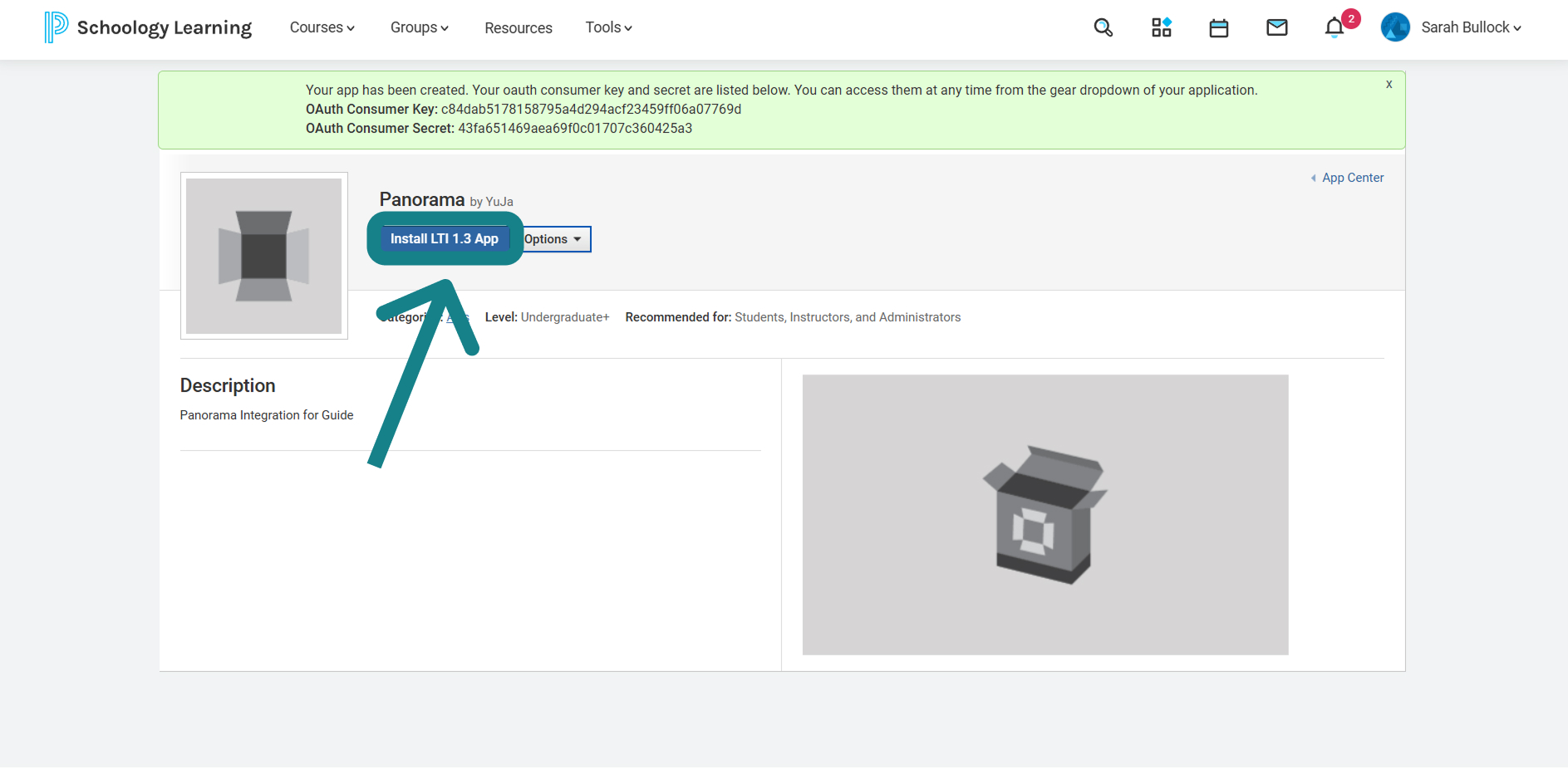Dismiss the green OAuth notification banner
The height and width of the screenshot is (769, 1568).
(1389, 84)
